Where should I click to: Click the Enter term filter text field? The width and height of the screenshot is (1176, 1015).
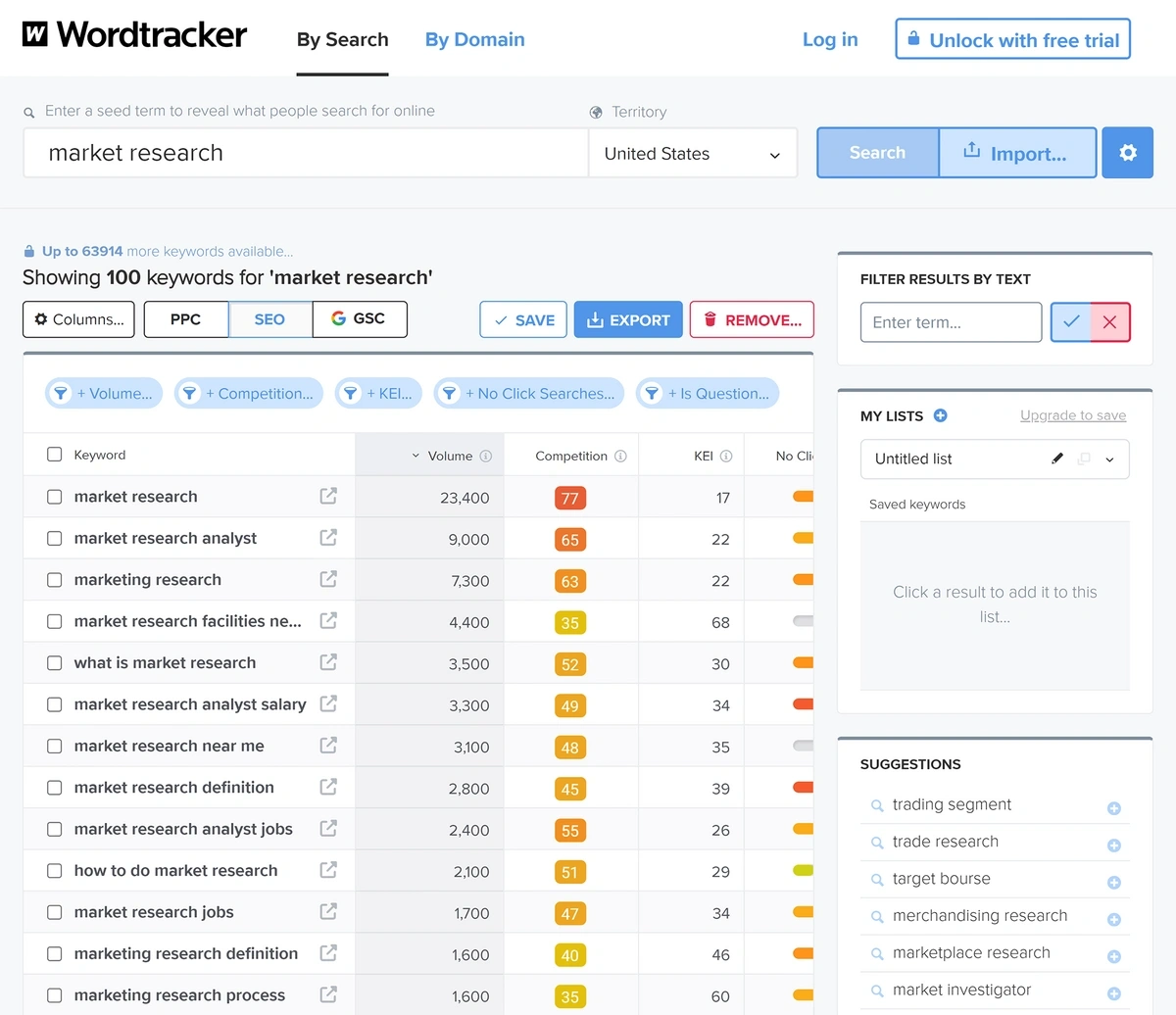coord(950,321)
